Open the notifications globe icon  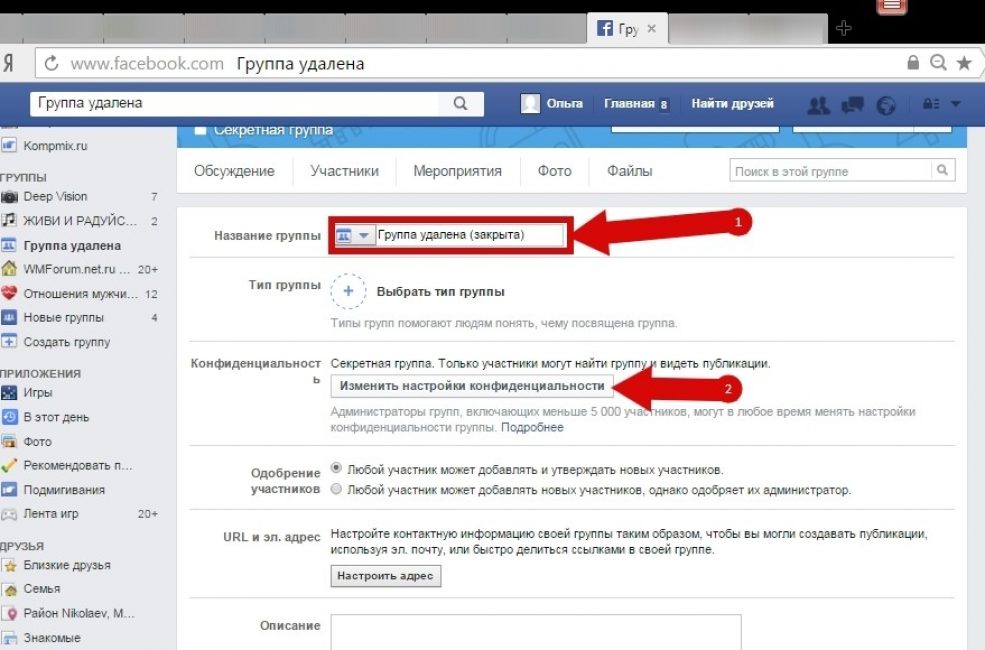click(x=886, y=105)
